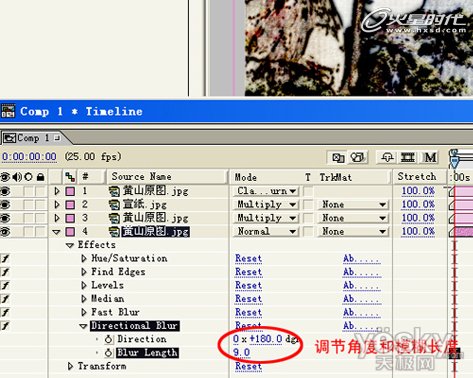
Task: Click the first composition switch button
Action: point(338,157)
